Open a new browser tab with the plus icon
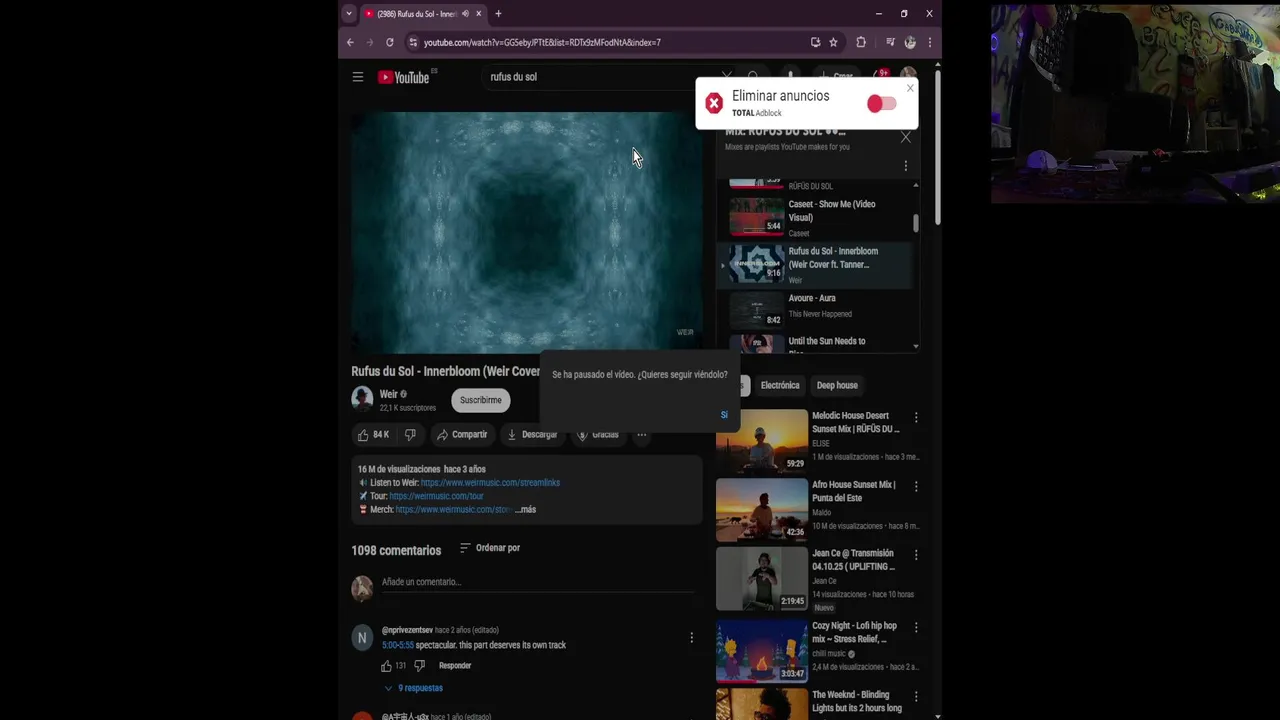1280x720 pixels. click(x=498, y=14)
